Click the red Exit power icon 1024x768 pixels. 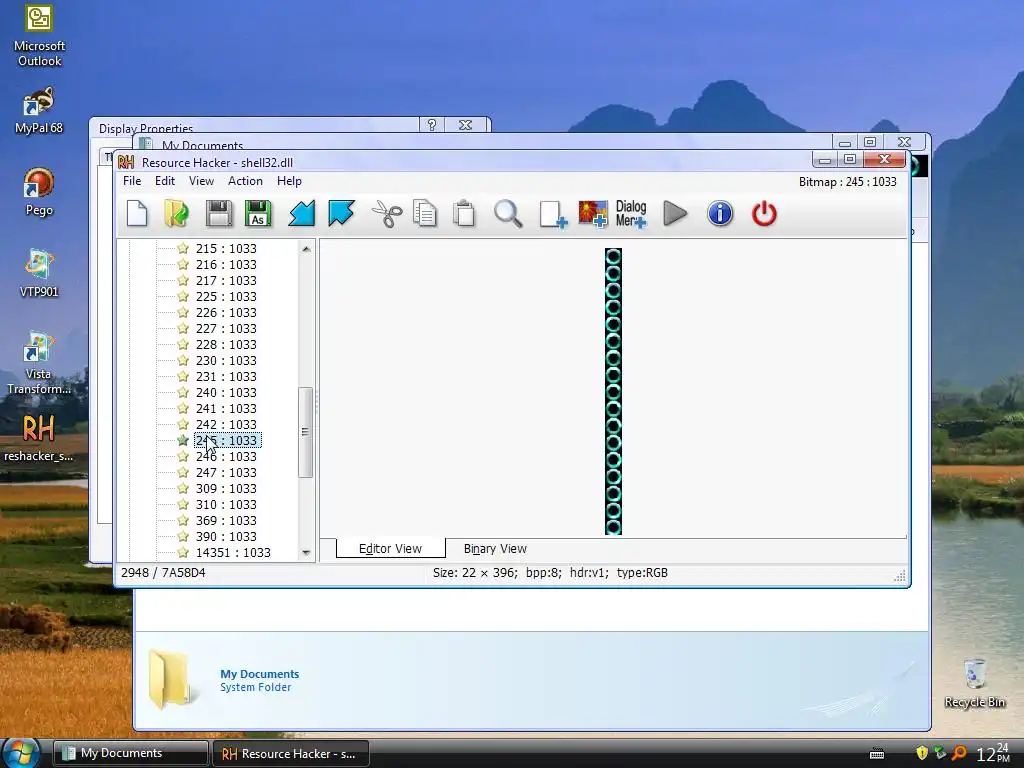pyautogui.click(x=764, y=214)
